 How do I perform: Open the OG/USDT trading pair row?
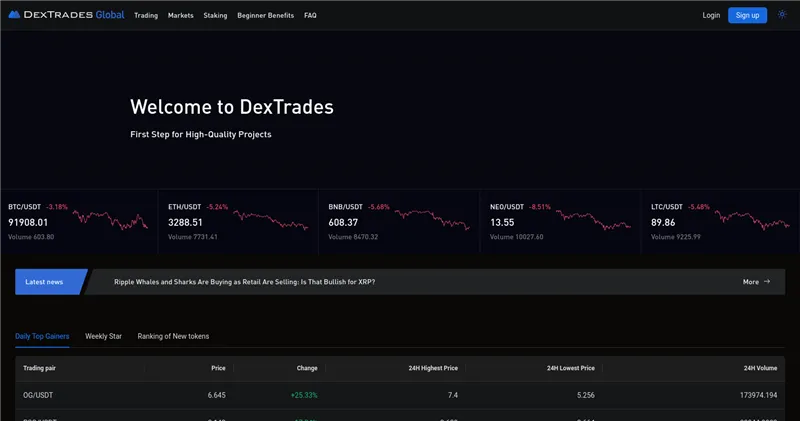(x=400, y=395)
